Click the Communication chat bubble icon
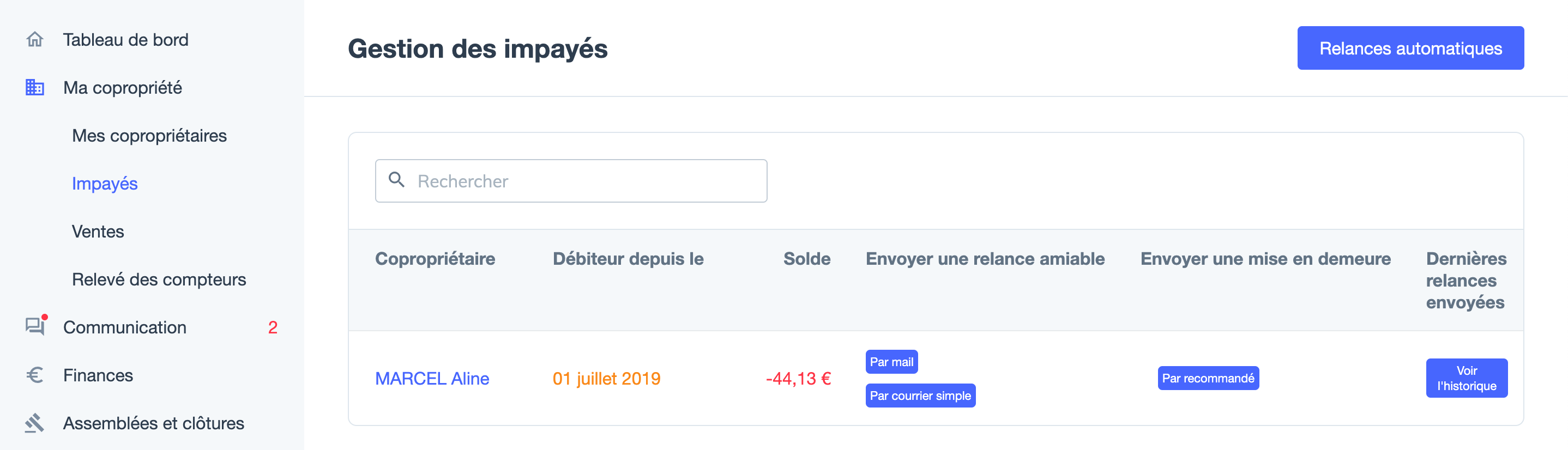This screenshot has width=1568, height=450. 35,326
